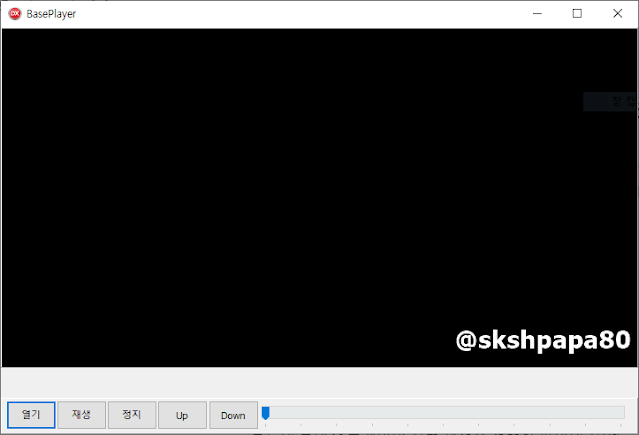Click the second tick mark under the seek slider
The image size is (639, 435).
click(301, 425)
